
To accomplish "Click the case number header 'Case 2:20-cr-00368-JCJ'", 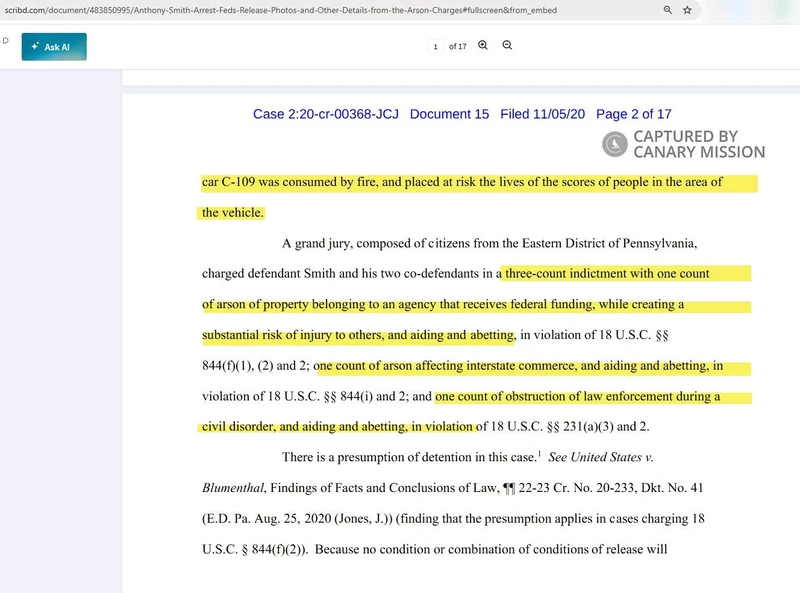I will (325, 114).
